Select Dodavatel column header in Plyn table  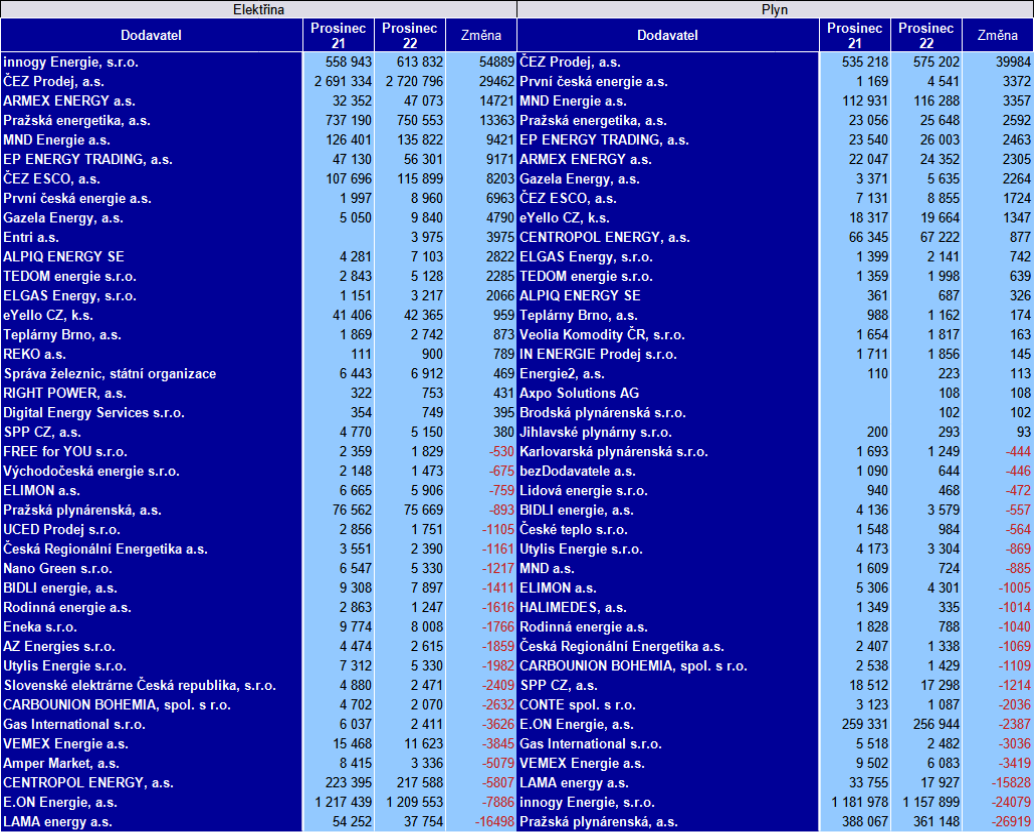pyautogui.click(x=667, y=36)
